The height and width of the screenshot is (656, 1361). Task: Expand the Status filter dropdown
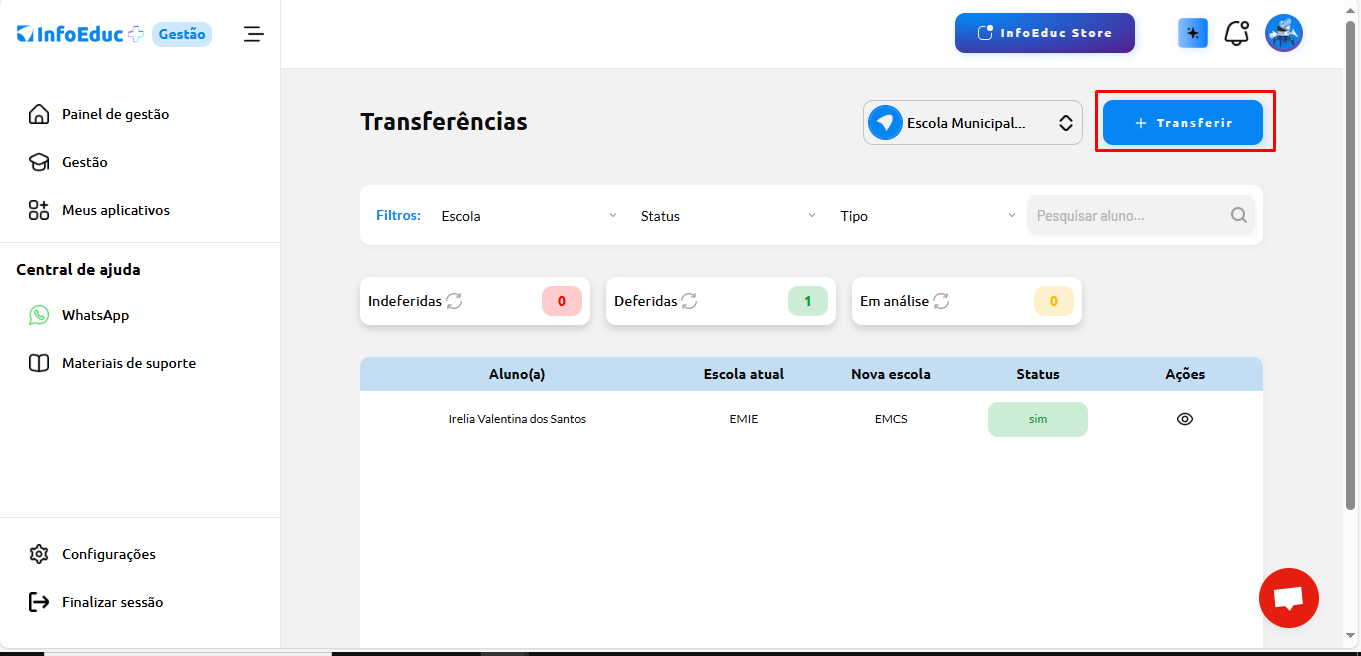[x=729, y=216]
